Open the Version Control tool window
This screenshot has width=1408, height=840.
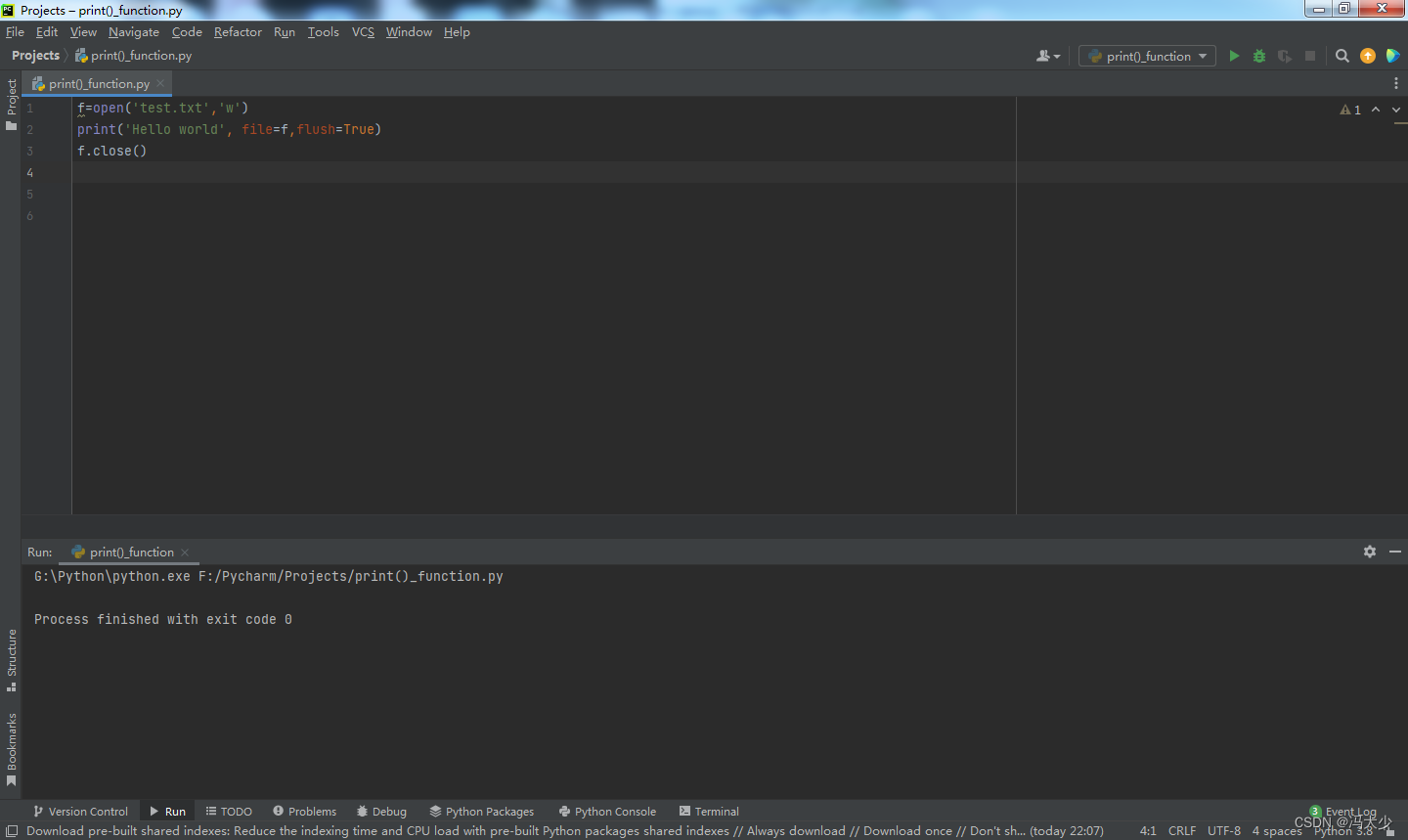click(80, 812)
